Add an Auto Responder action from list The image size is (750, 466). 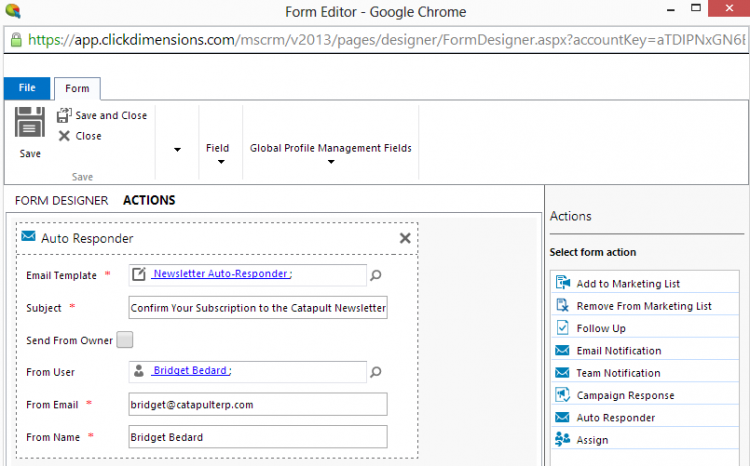click(x=645, y=418)
